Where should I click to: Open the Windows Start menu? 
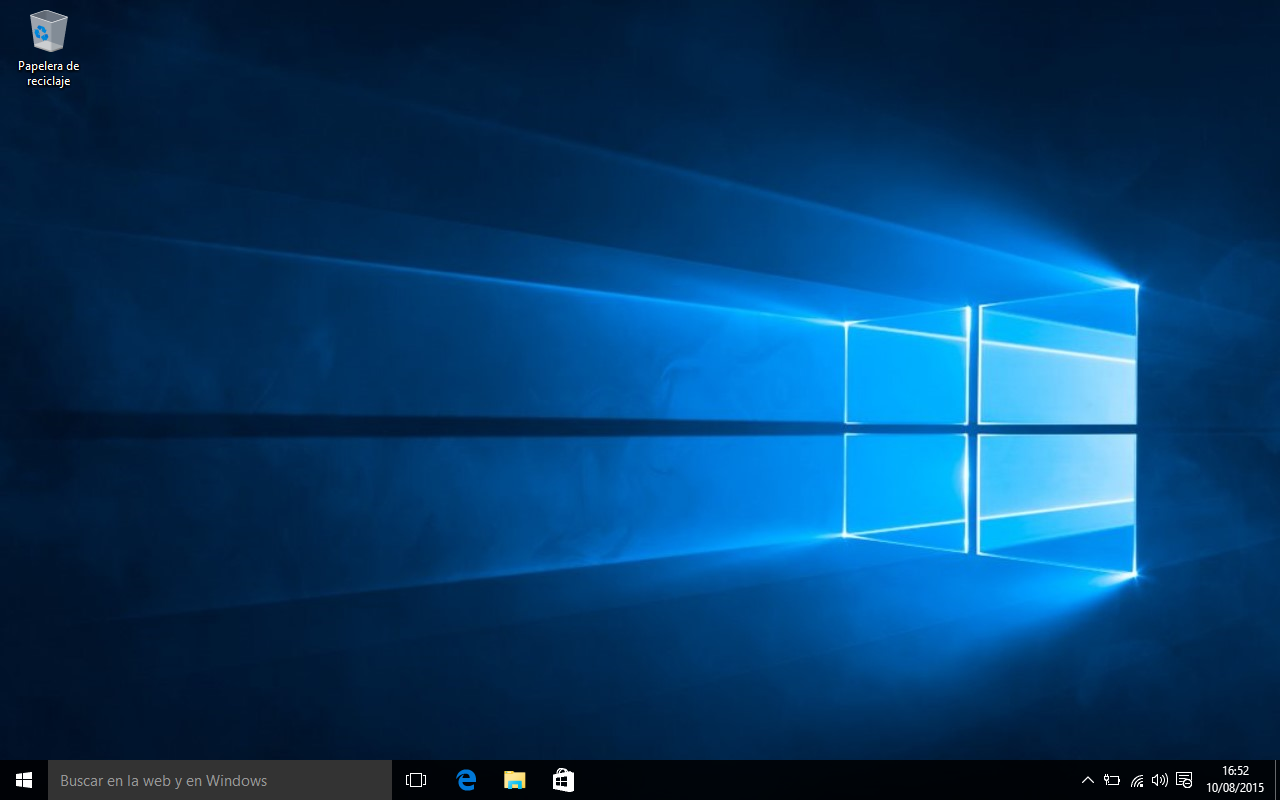coord(24,780)
